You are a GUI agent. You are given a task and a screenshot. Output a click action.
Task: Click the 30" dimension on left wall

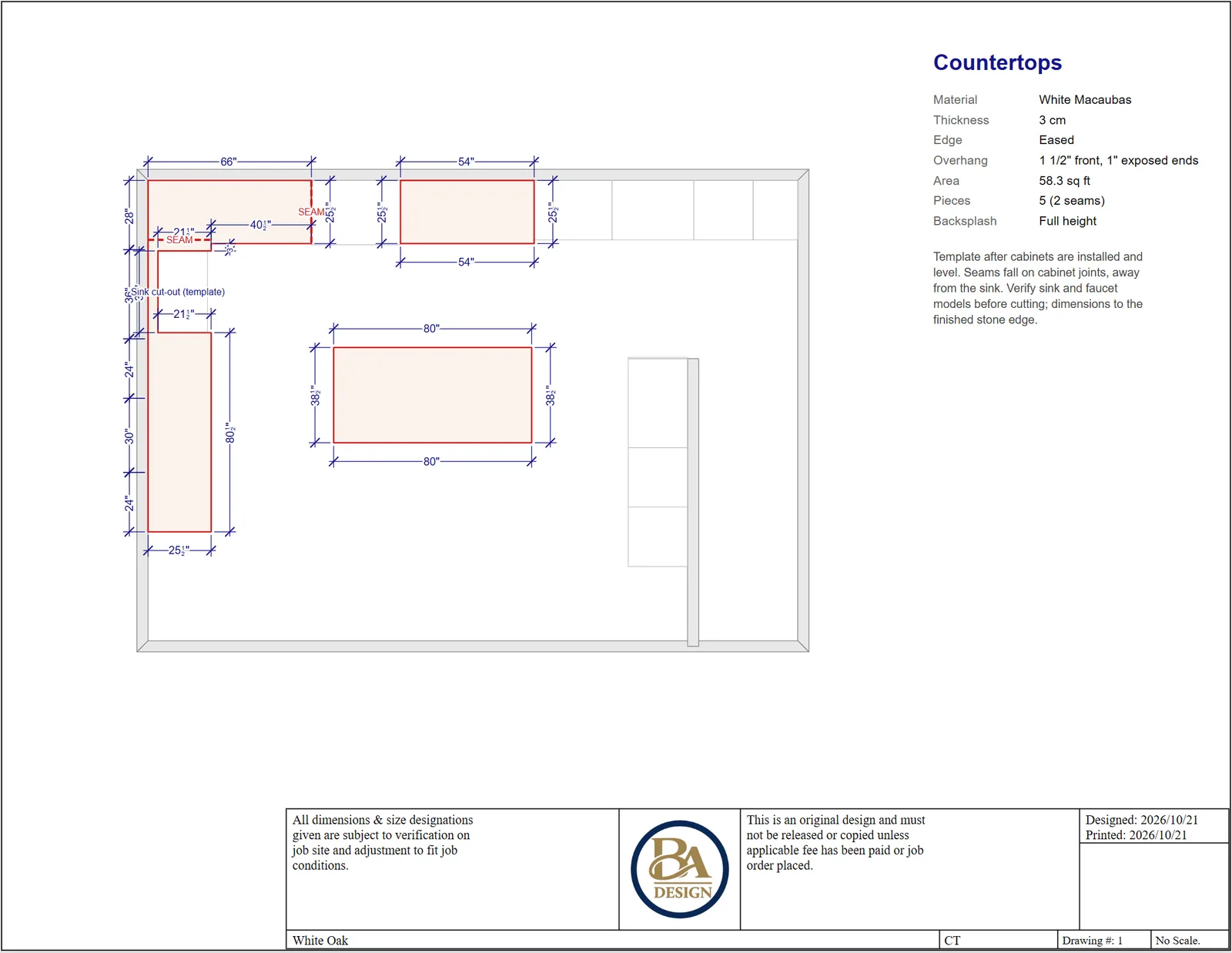click(129, 436)
